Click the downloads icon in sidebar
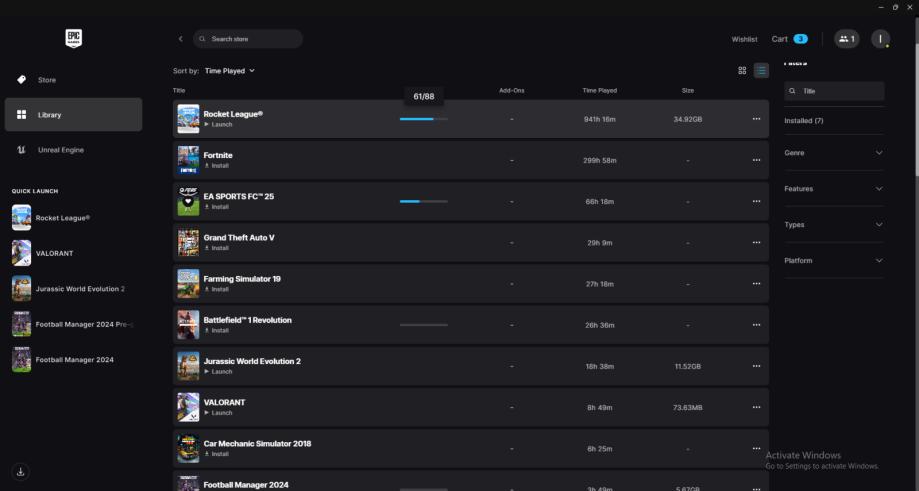This screenshot has width=919, height=491. click(21, 471)
